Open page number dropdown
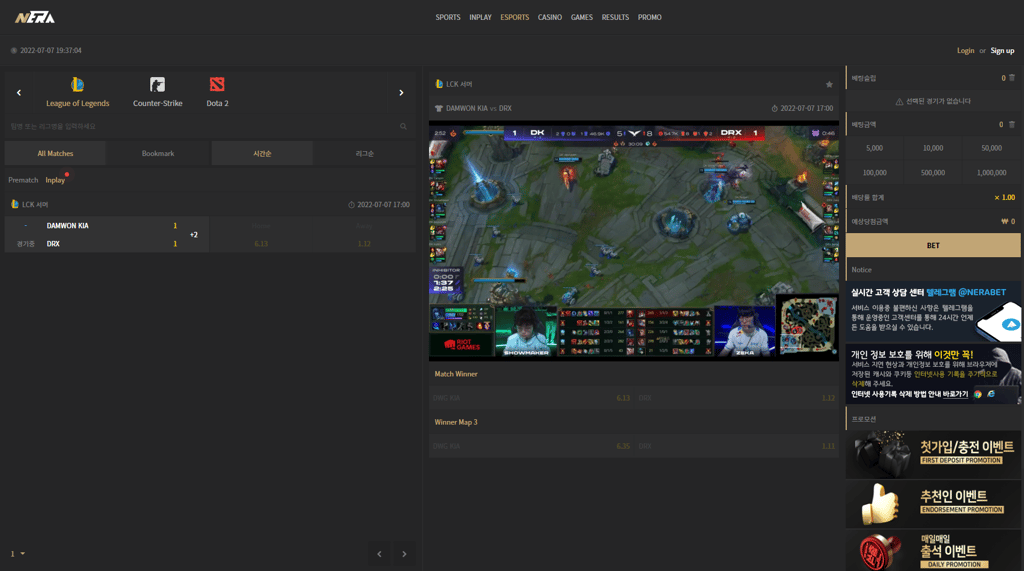The height and width of the screenshot is (571, 1024). pos(18,554)
